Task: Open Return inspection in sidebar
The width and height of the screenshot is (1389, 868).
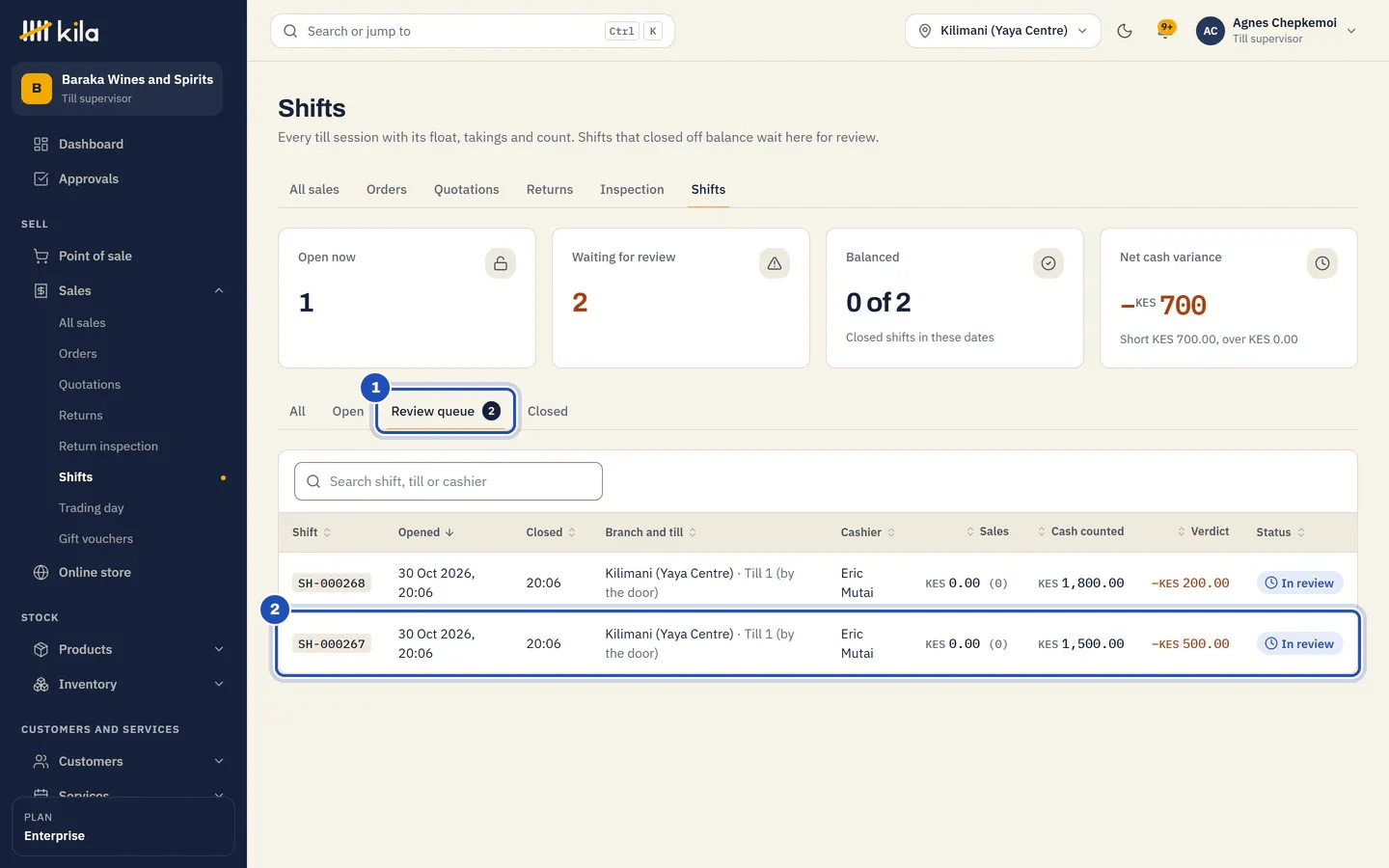Action: tap(108, 447)
